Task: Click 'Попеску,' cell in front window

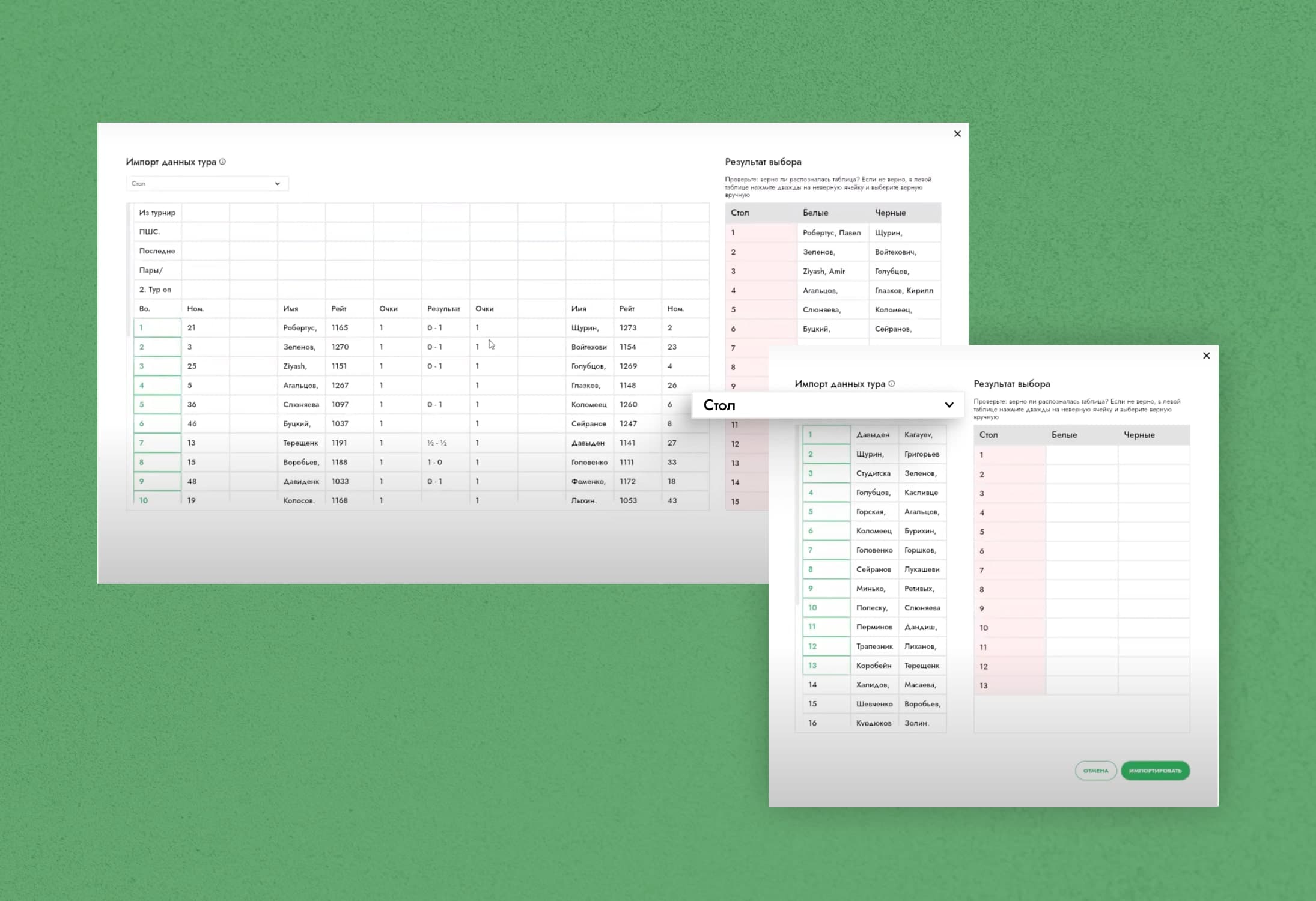Action: click(874, 608)
